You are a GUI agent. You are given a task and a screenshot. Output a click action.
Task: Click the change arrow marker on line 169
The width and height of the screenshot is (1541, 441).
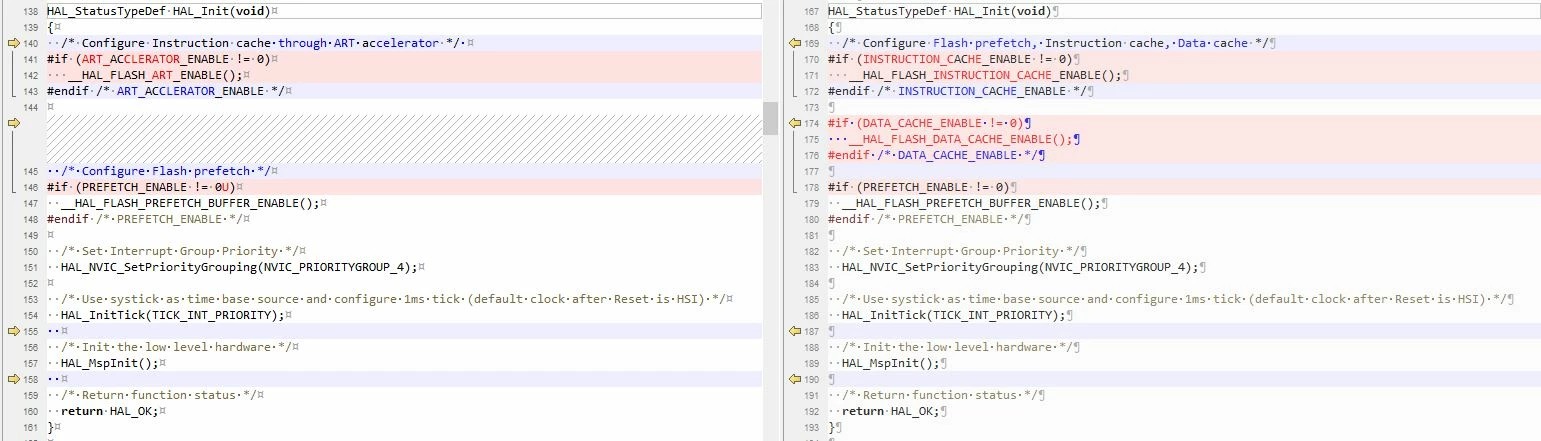tap(795, 43)
